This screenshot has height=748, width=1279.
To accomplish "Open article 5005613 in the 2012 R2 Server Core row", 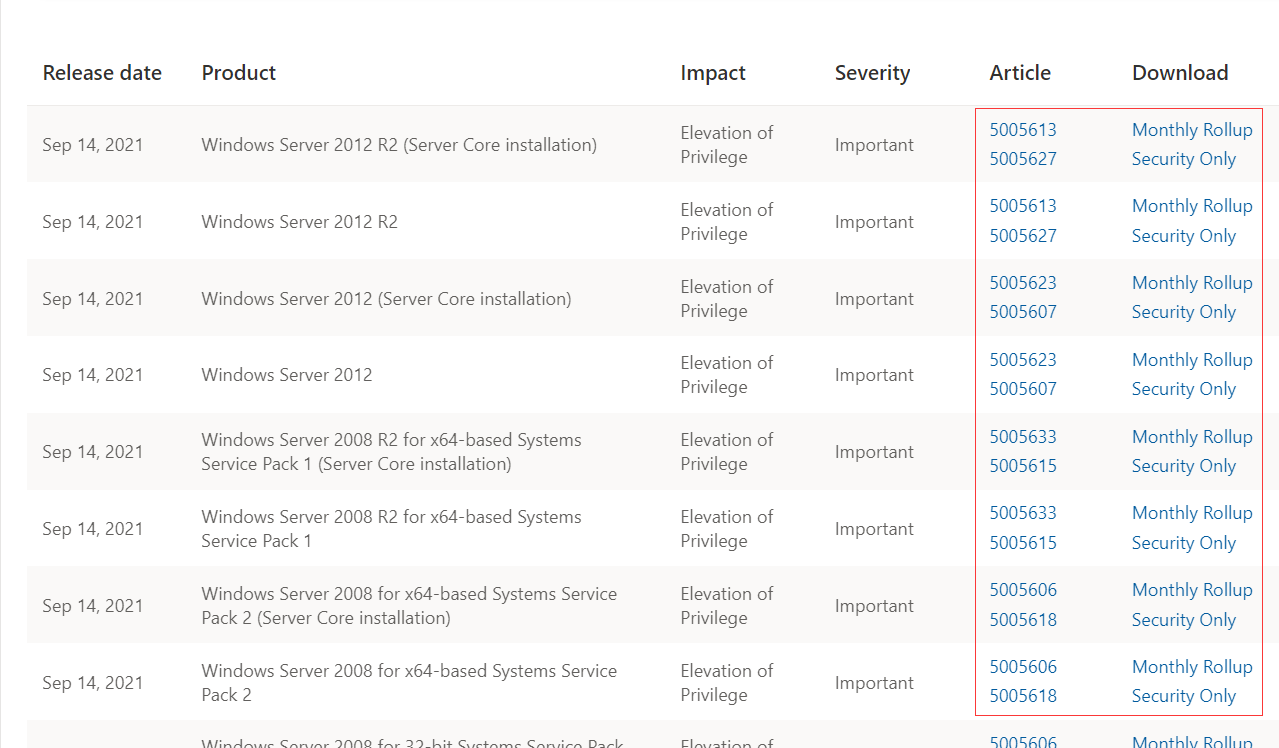I will tap(1023, 130).
